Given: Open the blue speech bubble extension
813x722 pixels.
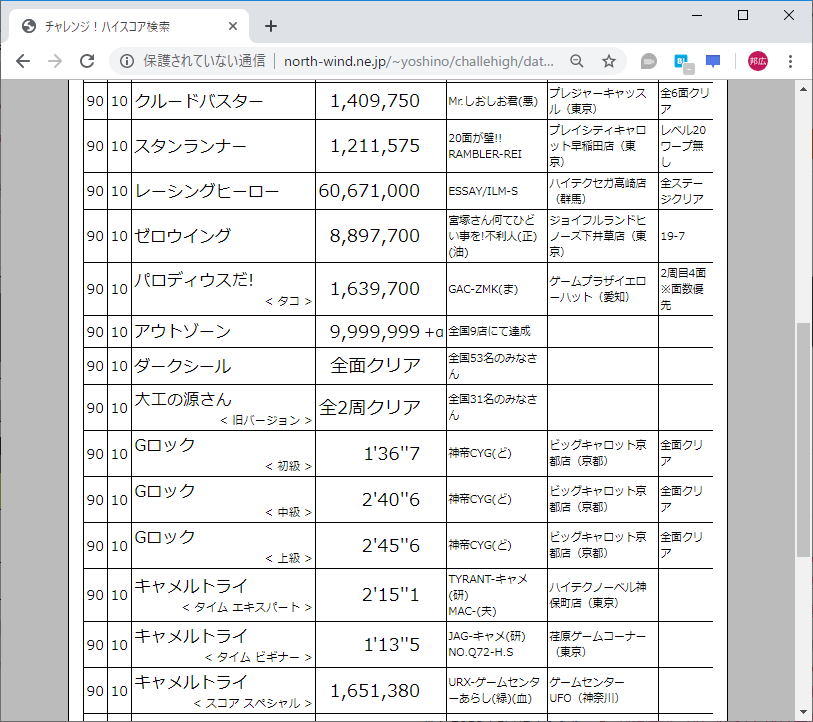Looking at the screenshot, I should 712,61.
